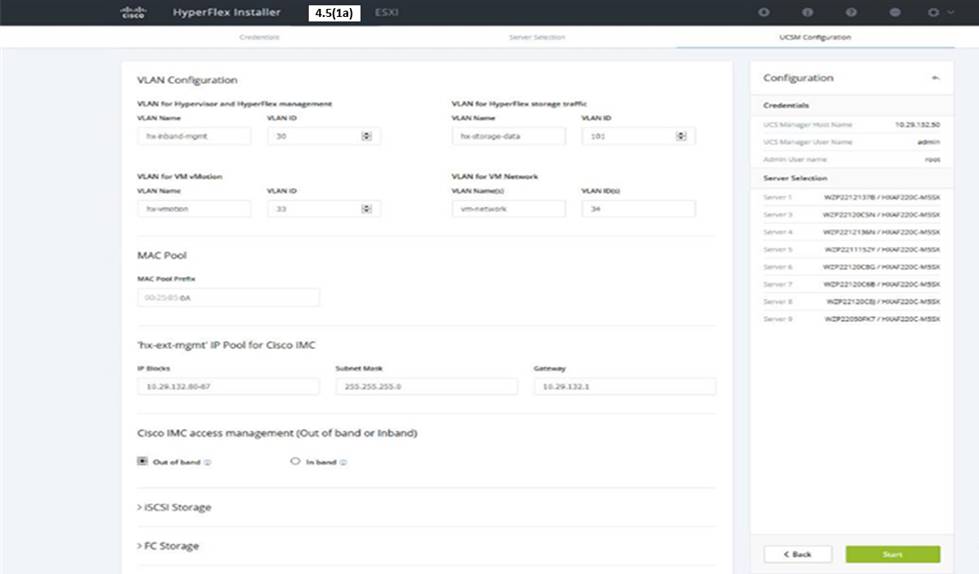Image resolution: width=979 pixels, height=574 pixels.
Task: Expand the chevron beside the settings gear
Action: pyautogui.click(x=950, y=12)
